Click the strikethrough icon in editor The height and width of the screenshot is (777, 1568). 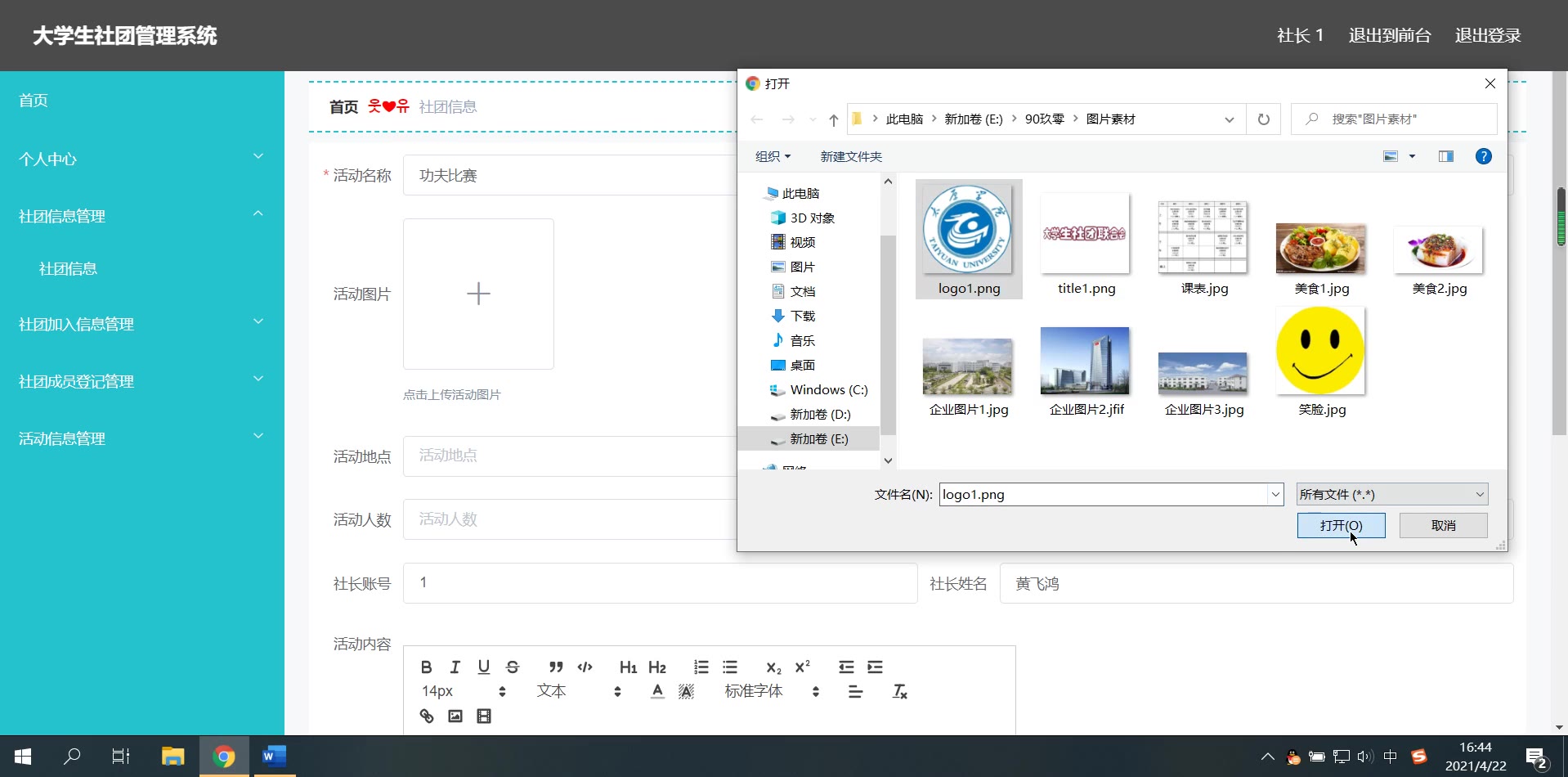513,667
